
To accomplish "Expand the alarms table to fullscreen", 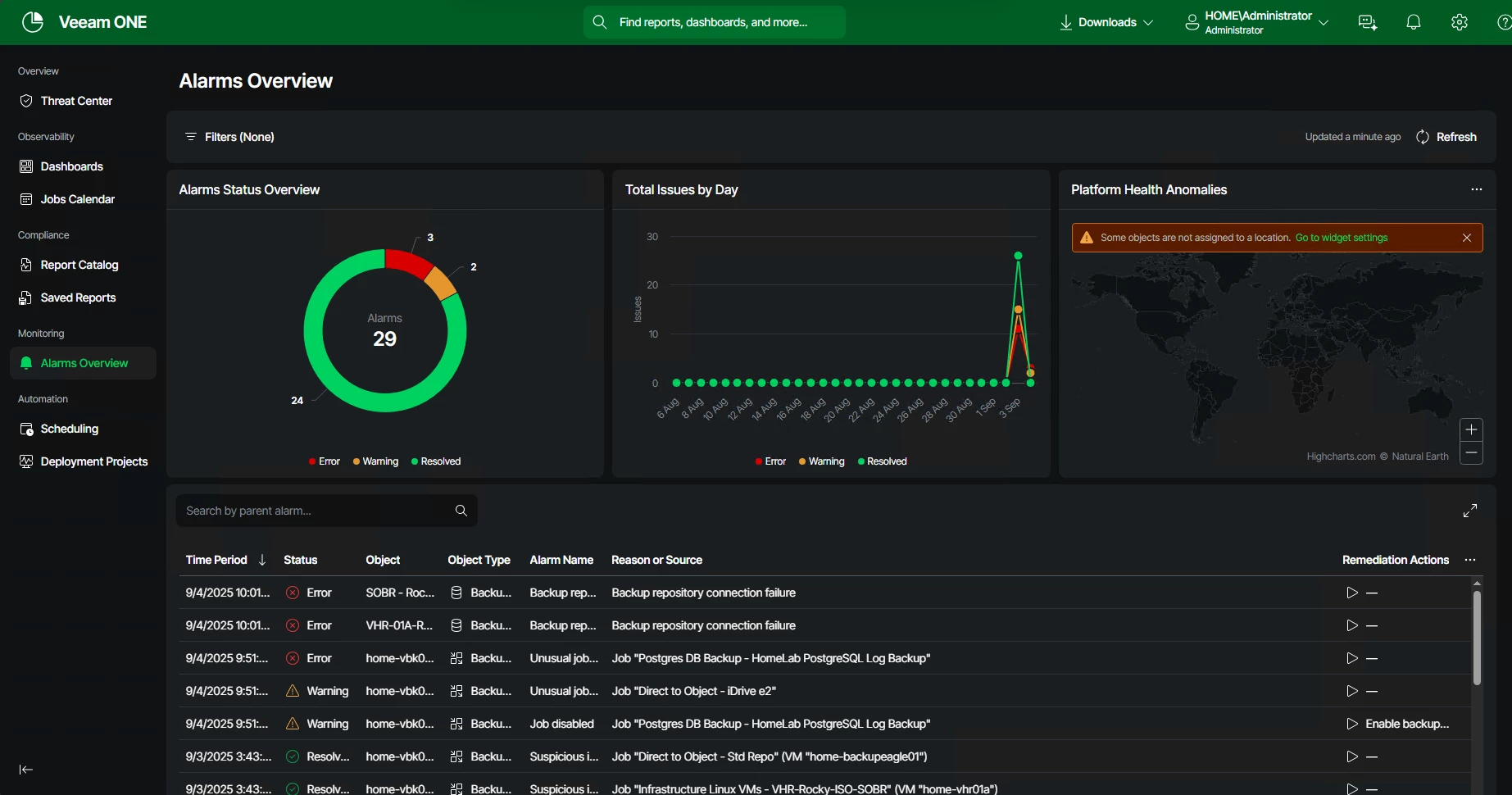I will point(1470,511).
